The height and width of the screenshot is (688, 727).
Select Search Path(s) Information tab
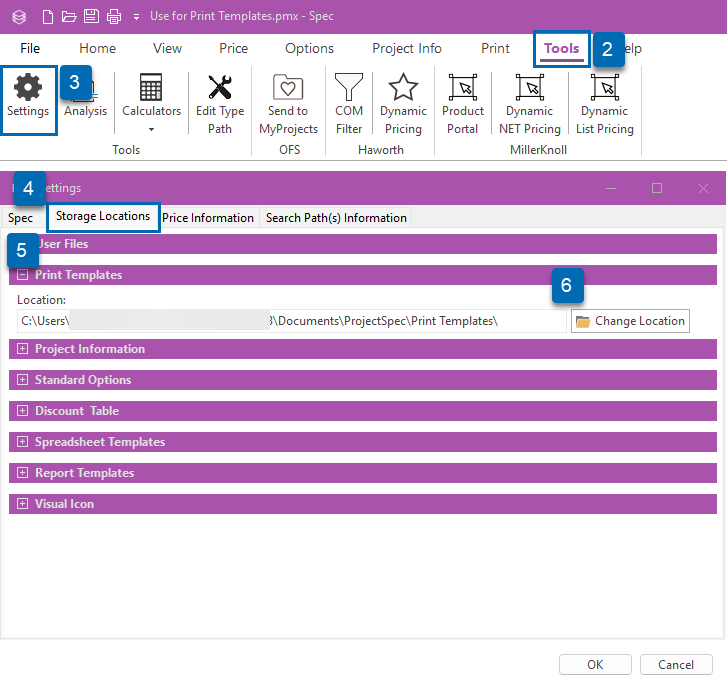336,218
